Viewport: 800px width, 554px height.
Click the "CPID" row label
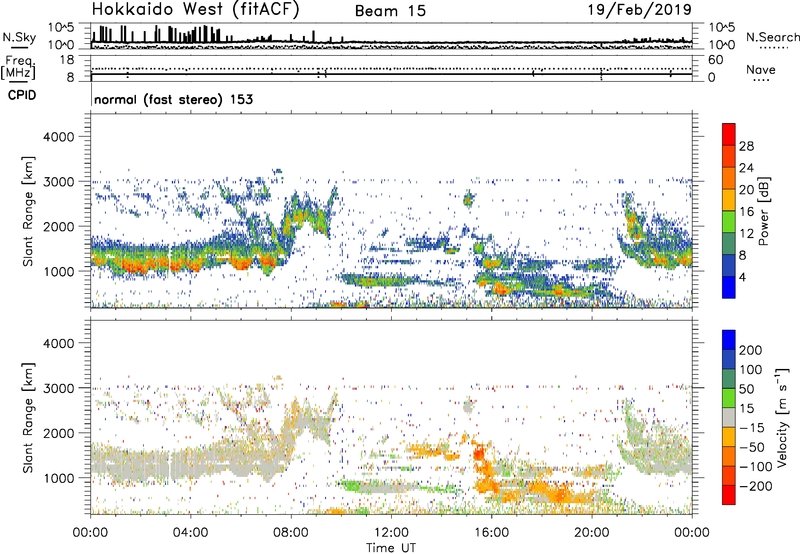[x=22, y=95]
